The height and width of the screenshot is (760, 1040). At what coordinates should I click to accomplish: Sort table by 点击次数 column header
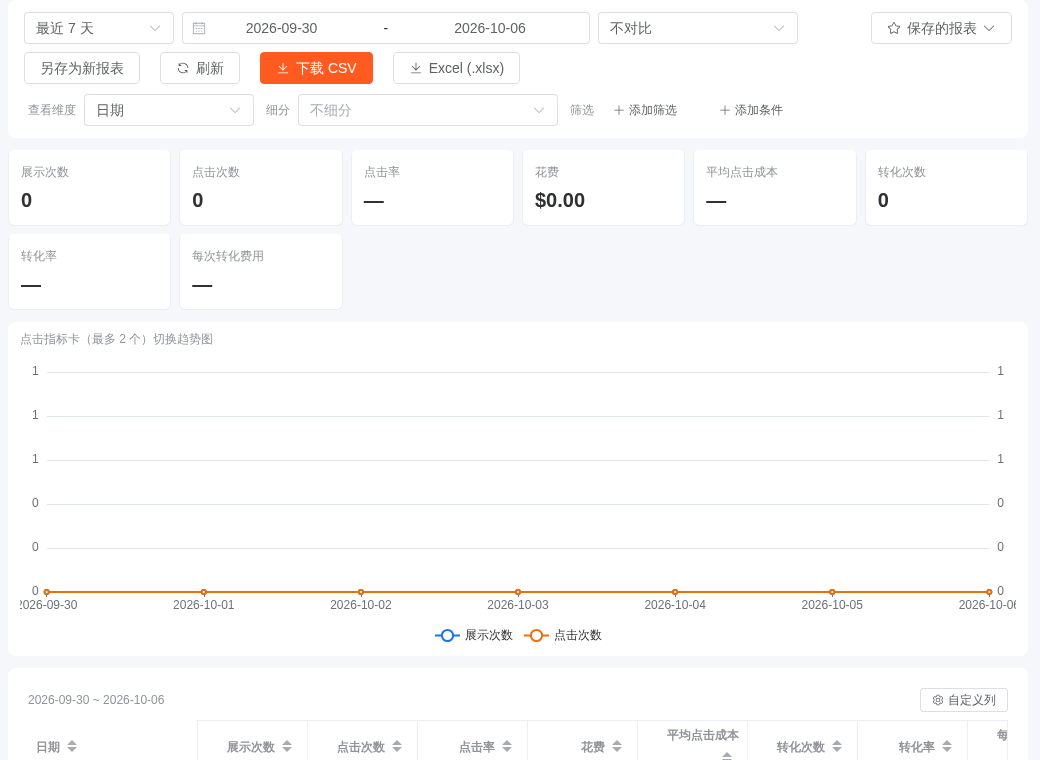click(x=397, y=747)
